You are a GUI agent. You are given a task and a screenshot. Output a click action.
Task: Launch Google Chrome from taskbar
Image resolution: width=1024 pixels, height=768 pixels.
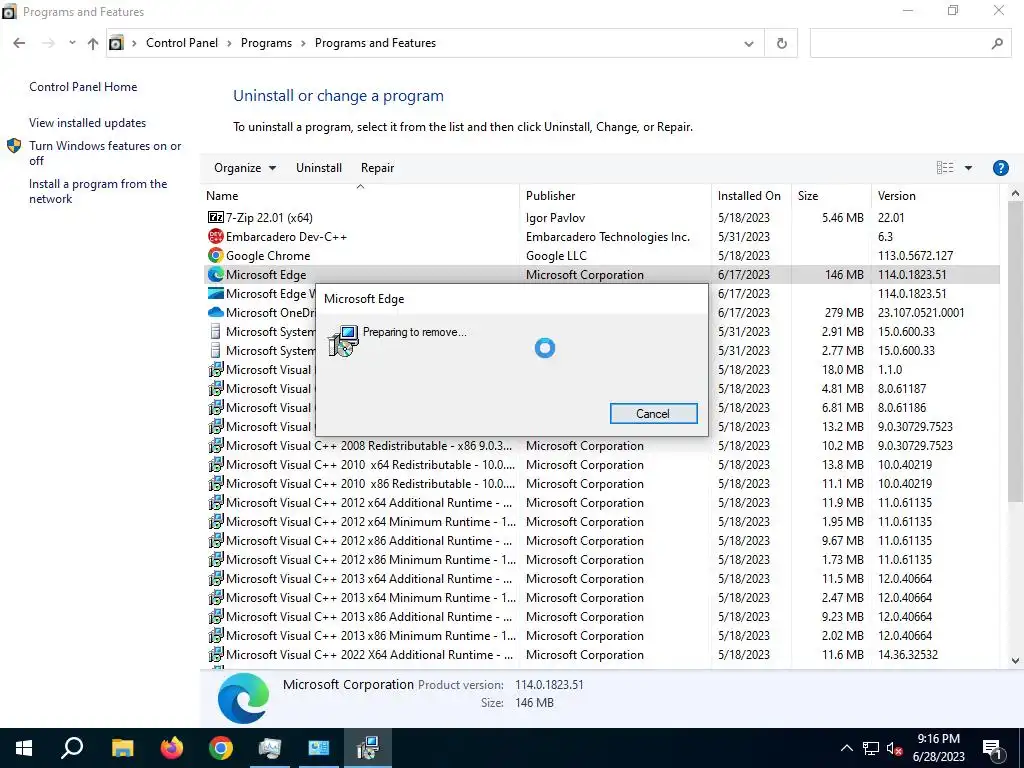pos(221,748)
